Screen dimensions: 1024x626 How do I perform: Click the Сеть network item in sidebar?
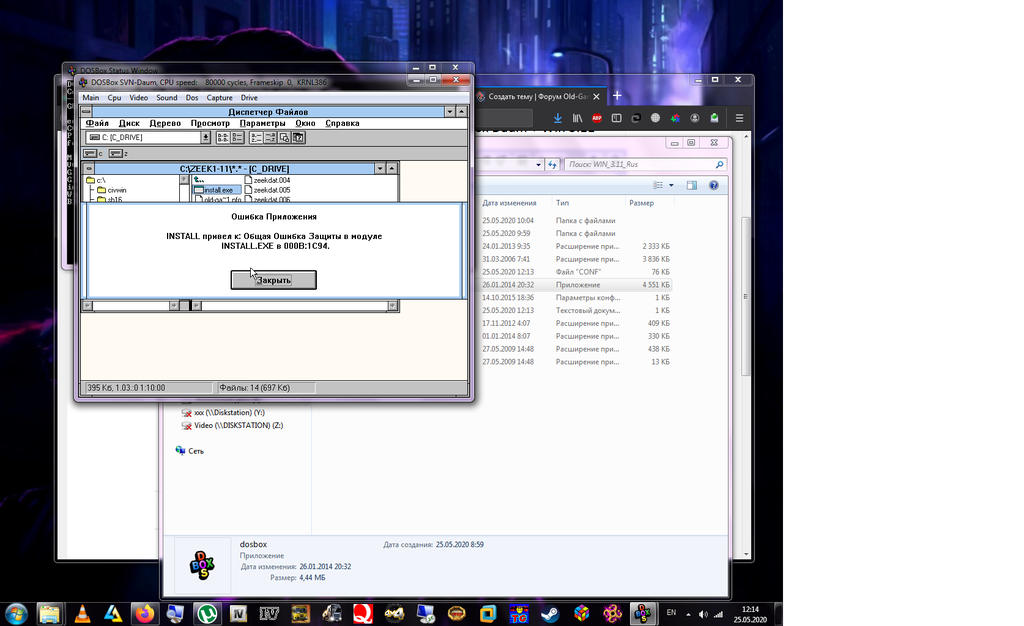(195, 451)
